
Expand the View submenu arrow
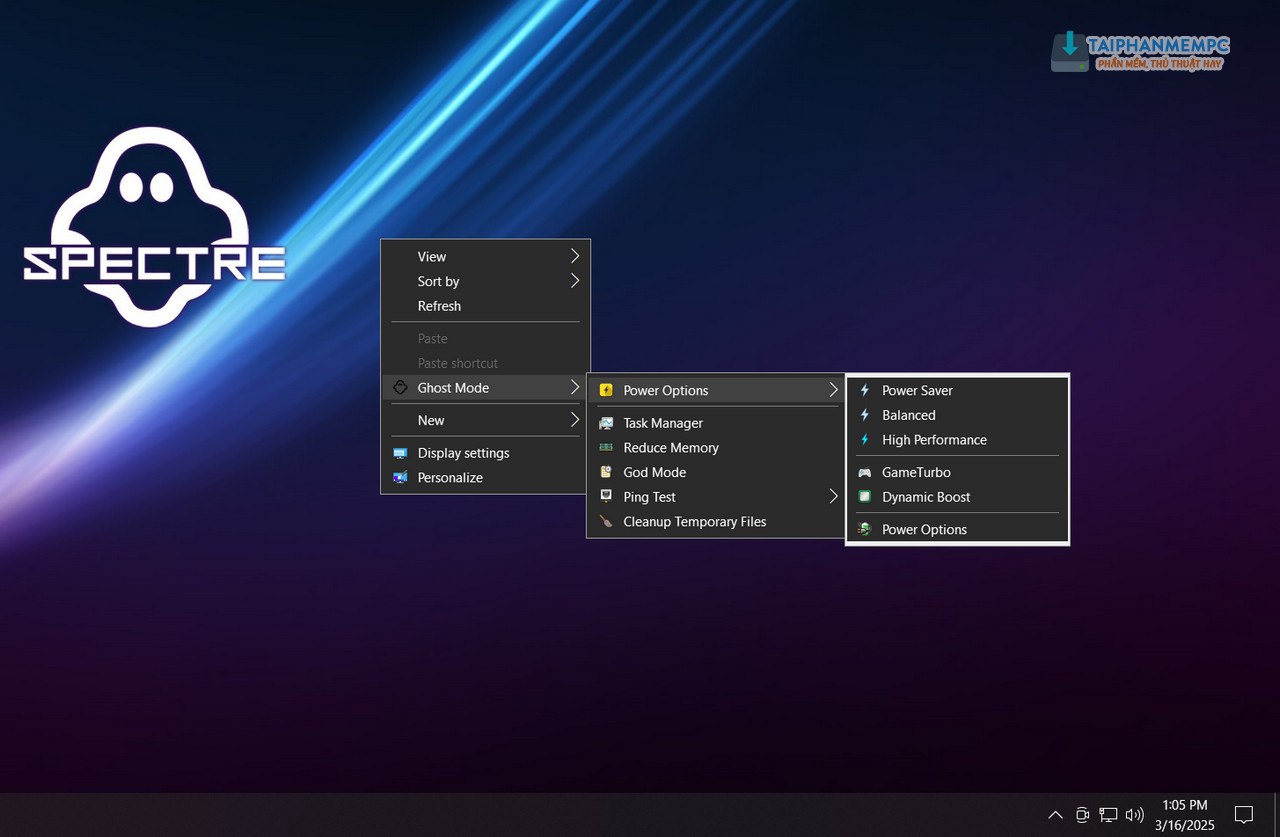575,257
